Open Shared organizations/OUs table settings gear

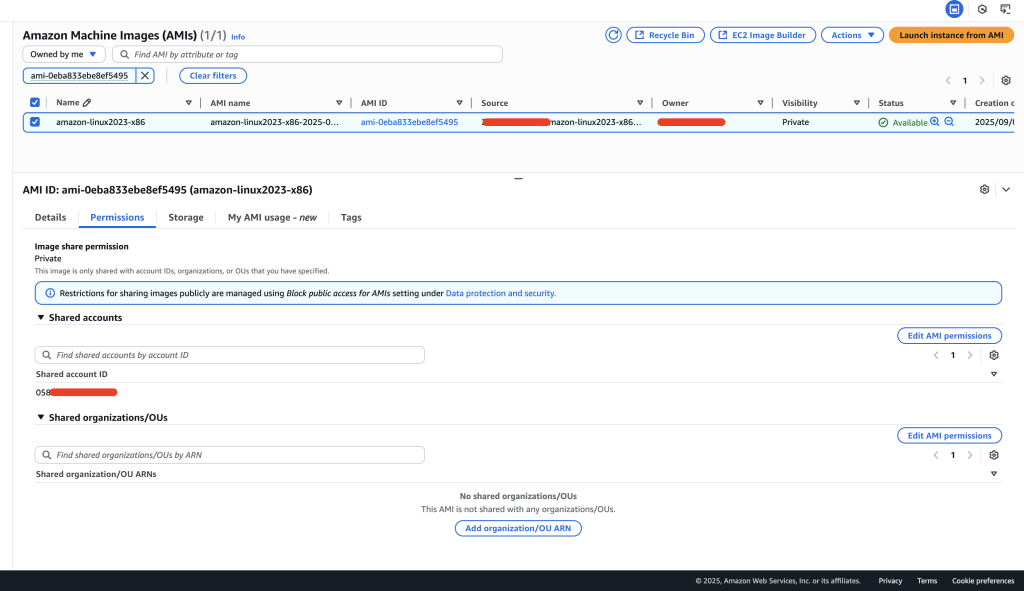pyautogui.click(x=994, y=455)
